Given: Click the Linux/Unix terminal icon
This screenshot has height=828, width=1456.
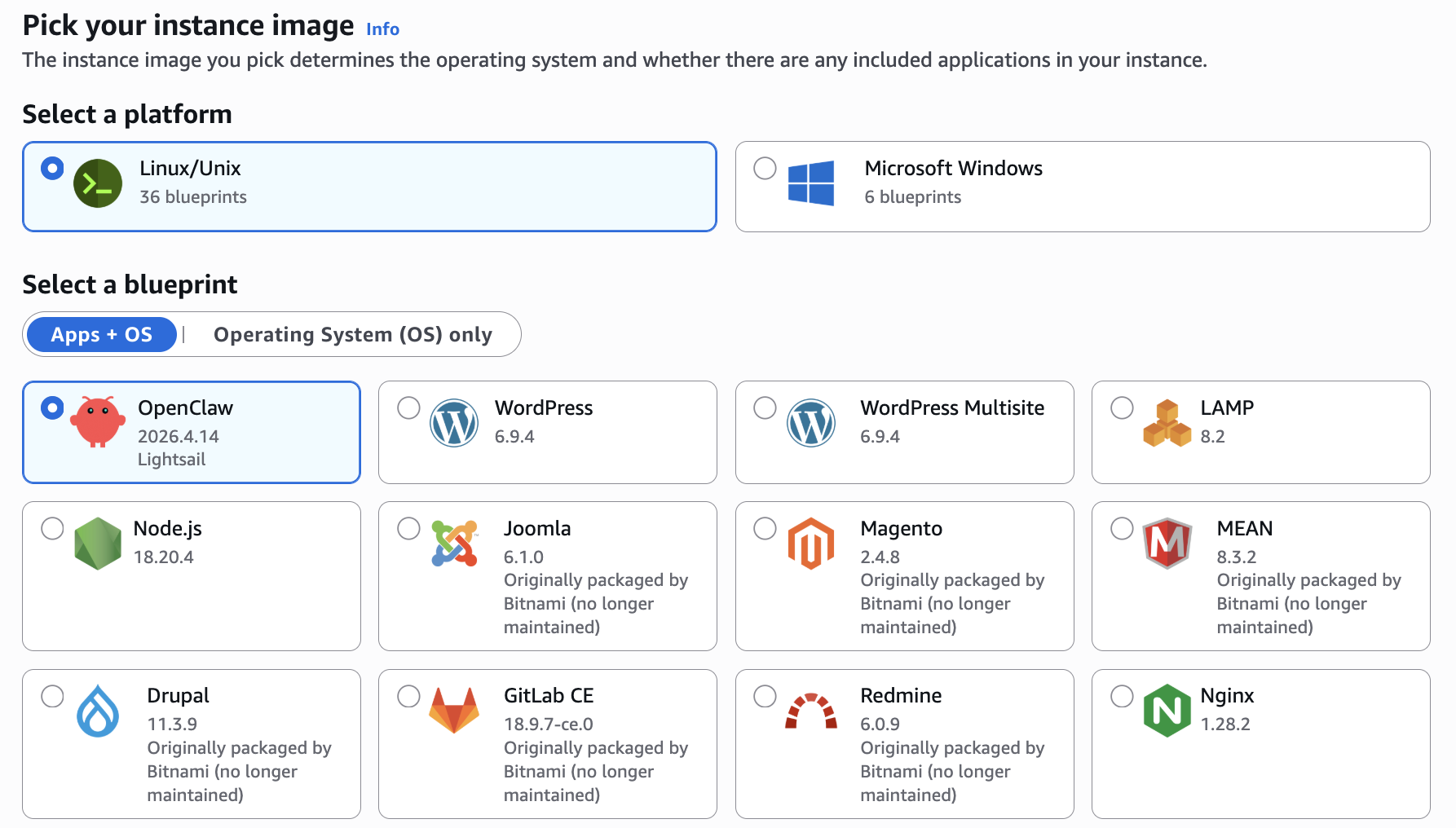Looking at the screenshot, I should point(98,183).
